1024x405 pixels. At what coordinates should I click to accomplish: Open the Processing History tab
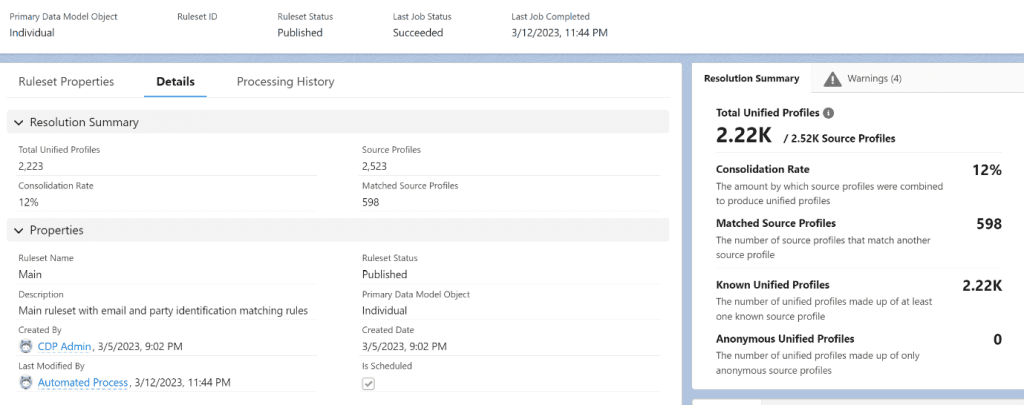285,82
